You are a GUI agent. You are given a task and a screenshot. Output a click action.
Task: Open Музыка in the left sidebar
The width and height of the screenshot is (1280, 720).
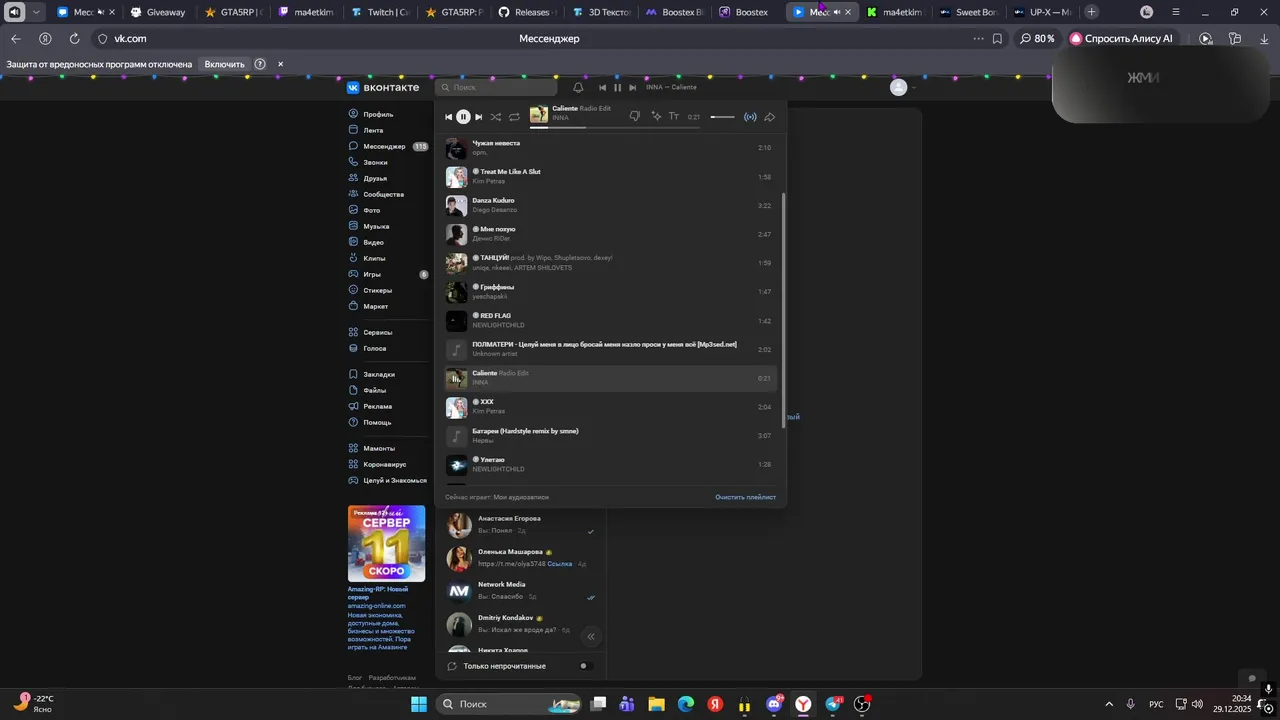(x=376, y=226)
